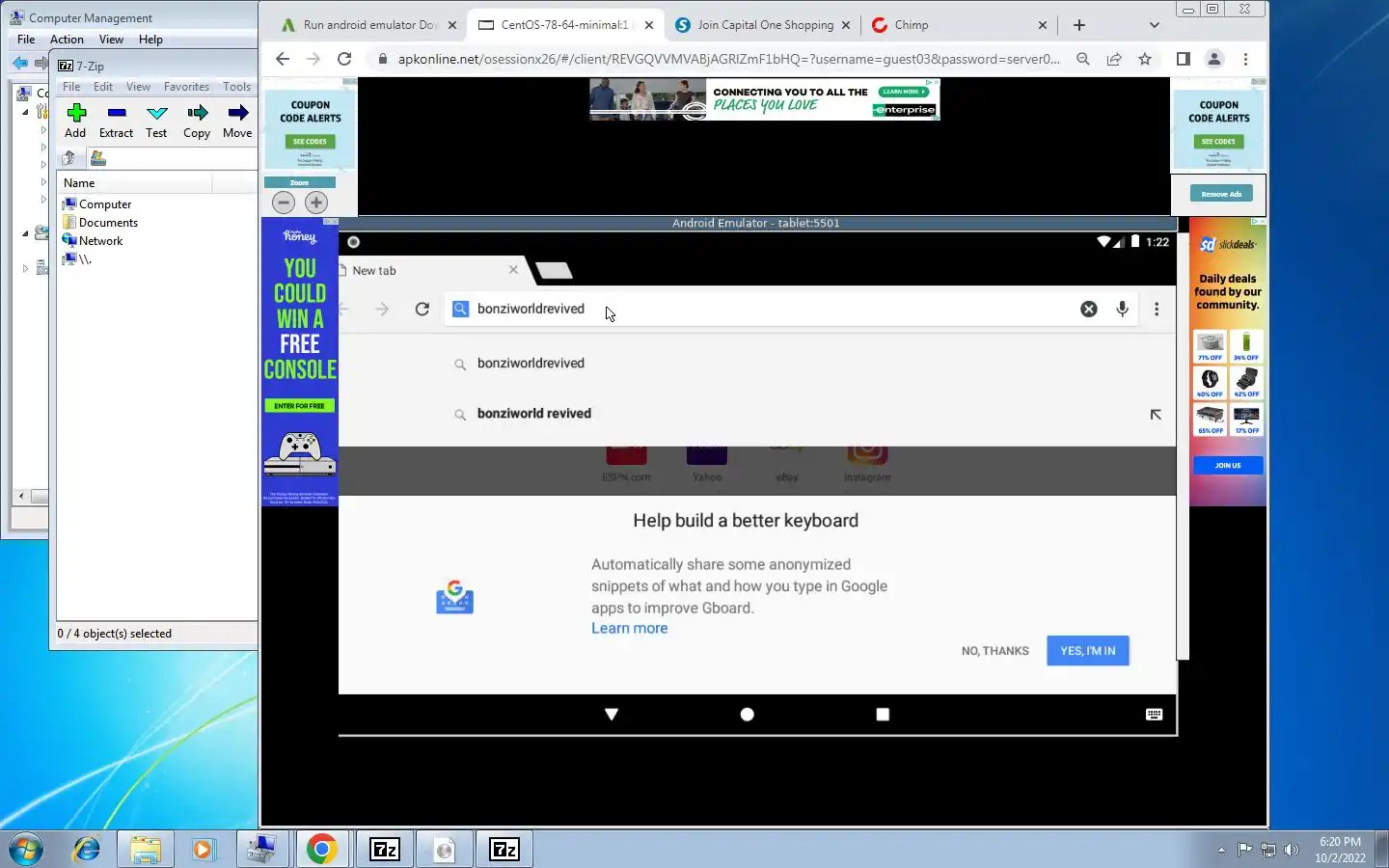Click the 7-Zip Add button

point(75,122)
